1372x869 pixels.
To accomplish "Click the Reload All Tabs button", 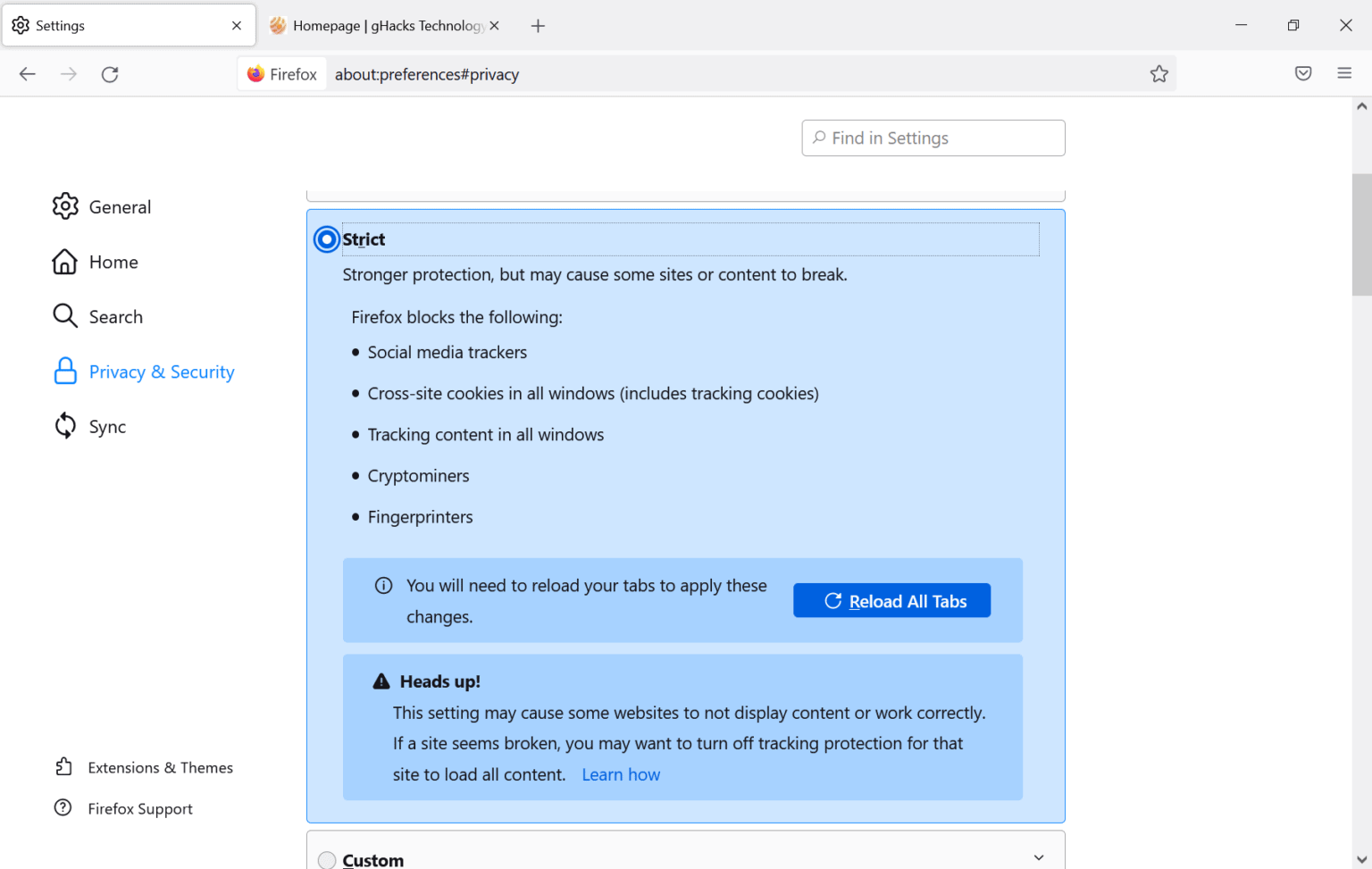I will [891, 600].
